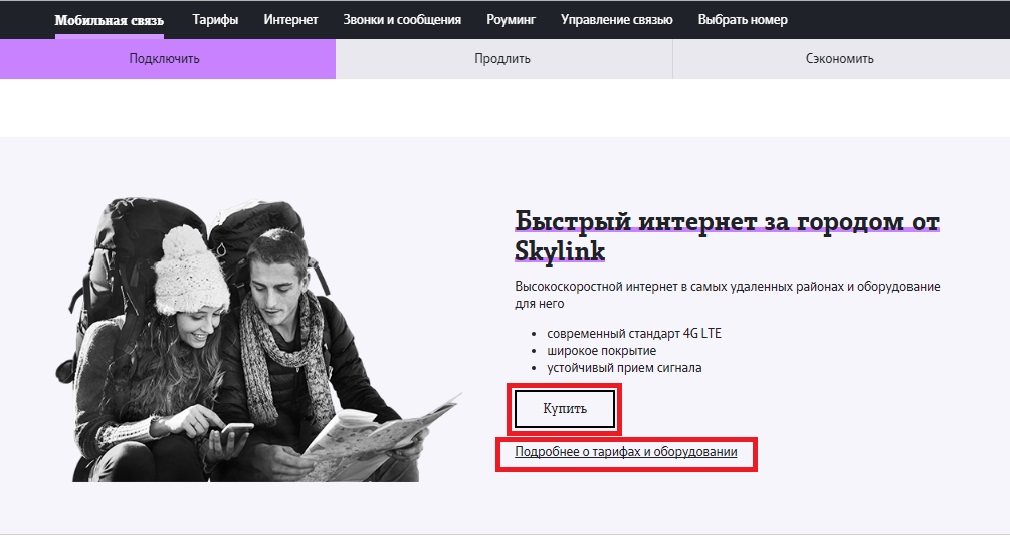This screenshot has width=1010, height=536.
Task: Click the paragraph starting Высокоскоростной интернет
Action: 728,295
